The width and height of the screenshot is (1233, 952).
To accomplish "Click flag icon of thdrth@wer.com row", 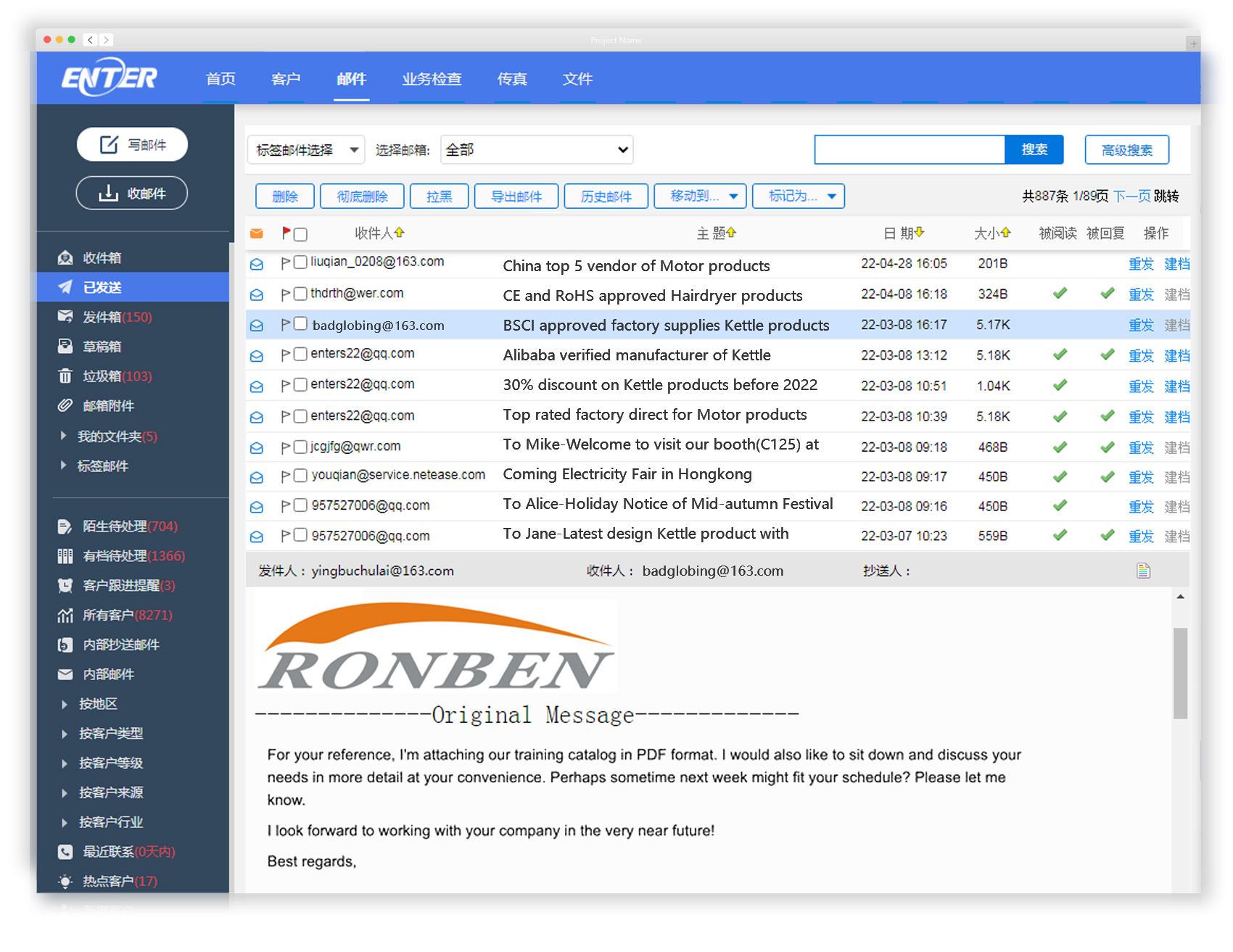I will pyautogui.click(x=286, y=294).
